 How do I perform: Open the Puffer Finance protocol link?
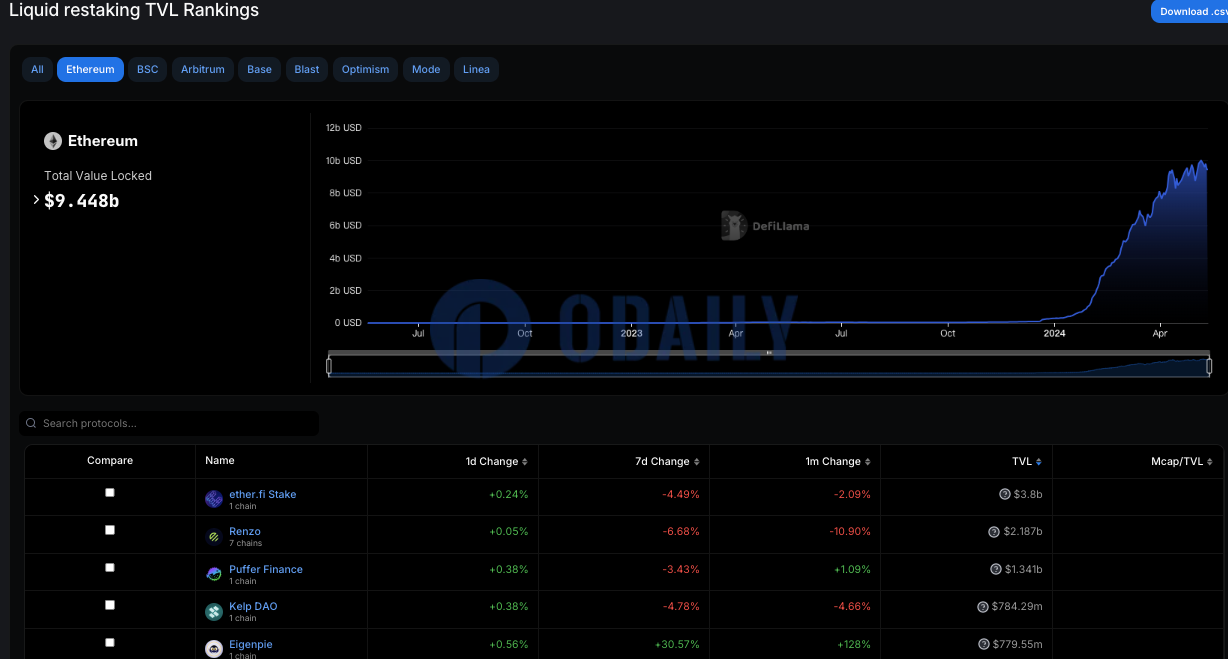pos(266,569)
